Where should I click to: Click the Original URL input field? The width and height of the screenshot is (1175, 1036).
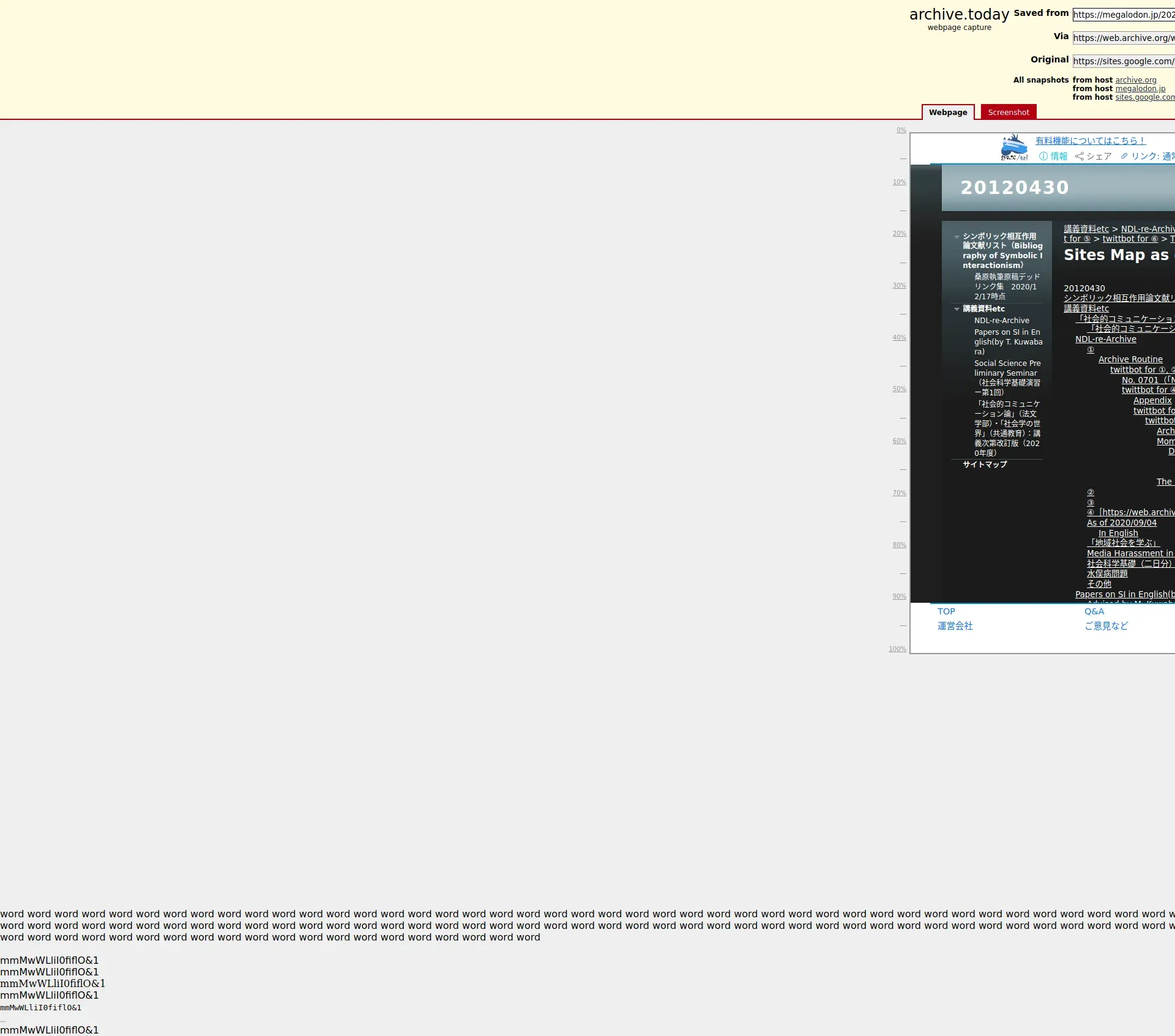1123,61
